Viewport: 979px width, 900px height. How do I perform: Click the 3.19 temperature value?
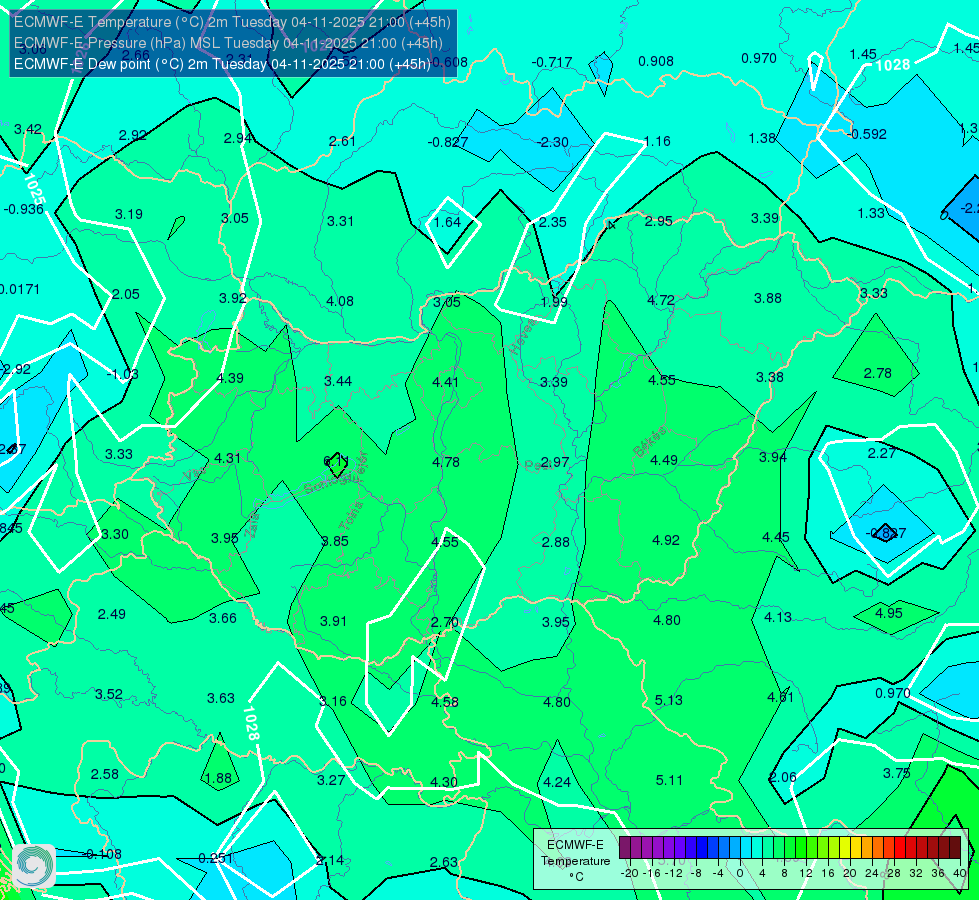click(x=129, y=214)
